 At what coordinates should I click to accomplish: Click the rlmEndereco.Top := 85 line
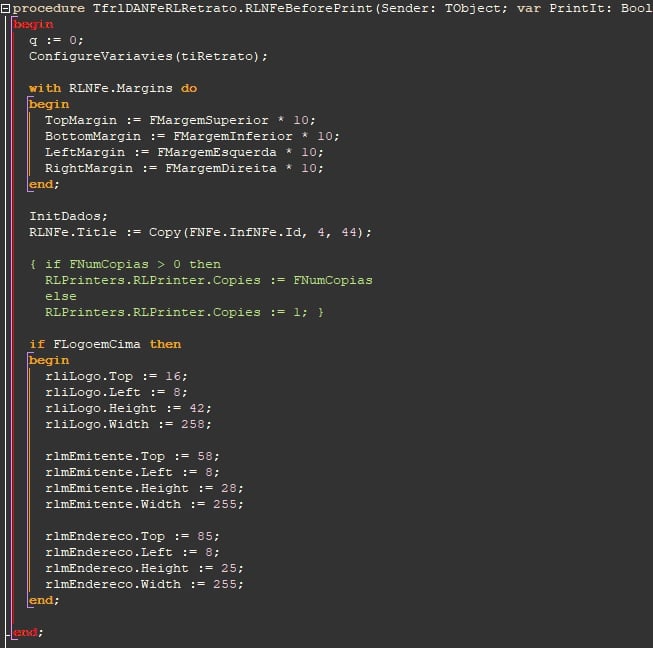[x=132, y=536]
